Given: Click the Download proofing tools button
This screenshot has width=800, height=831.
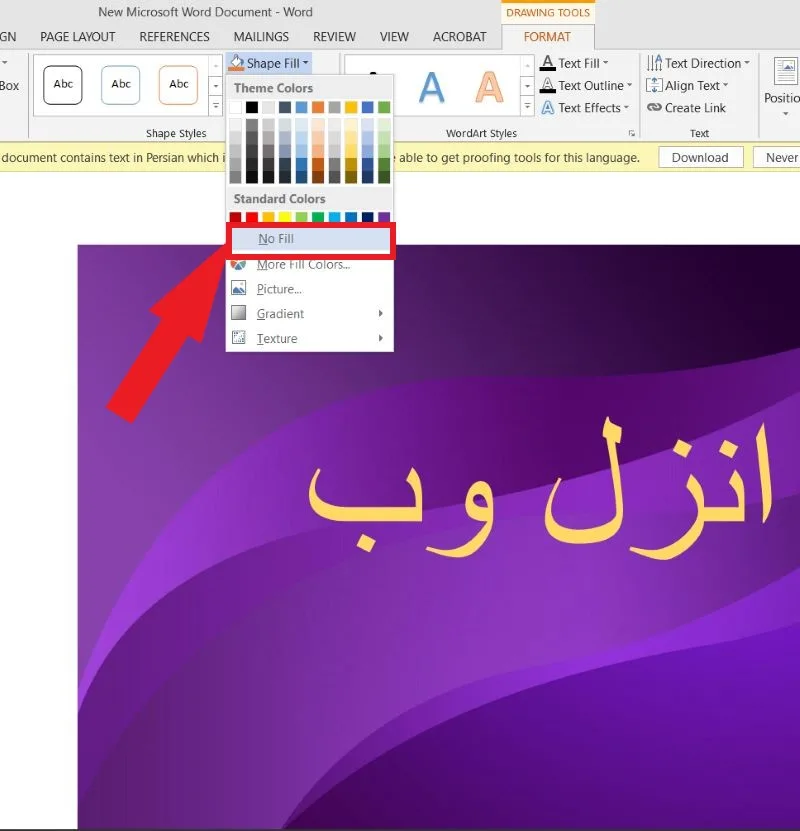Looking at the screenshot, I should [700, 157].
